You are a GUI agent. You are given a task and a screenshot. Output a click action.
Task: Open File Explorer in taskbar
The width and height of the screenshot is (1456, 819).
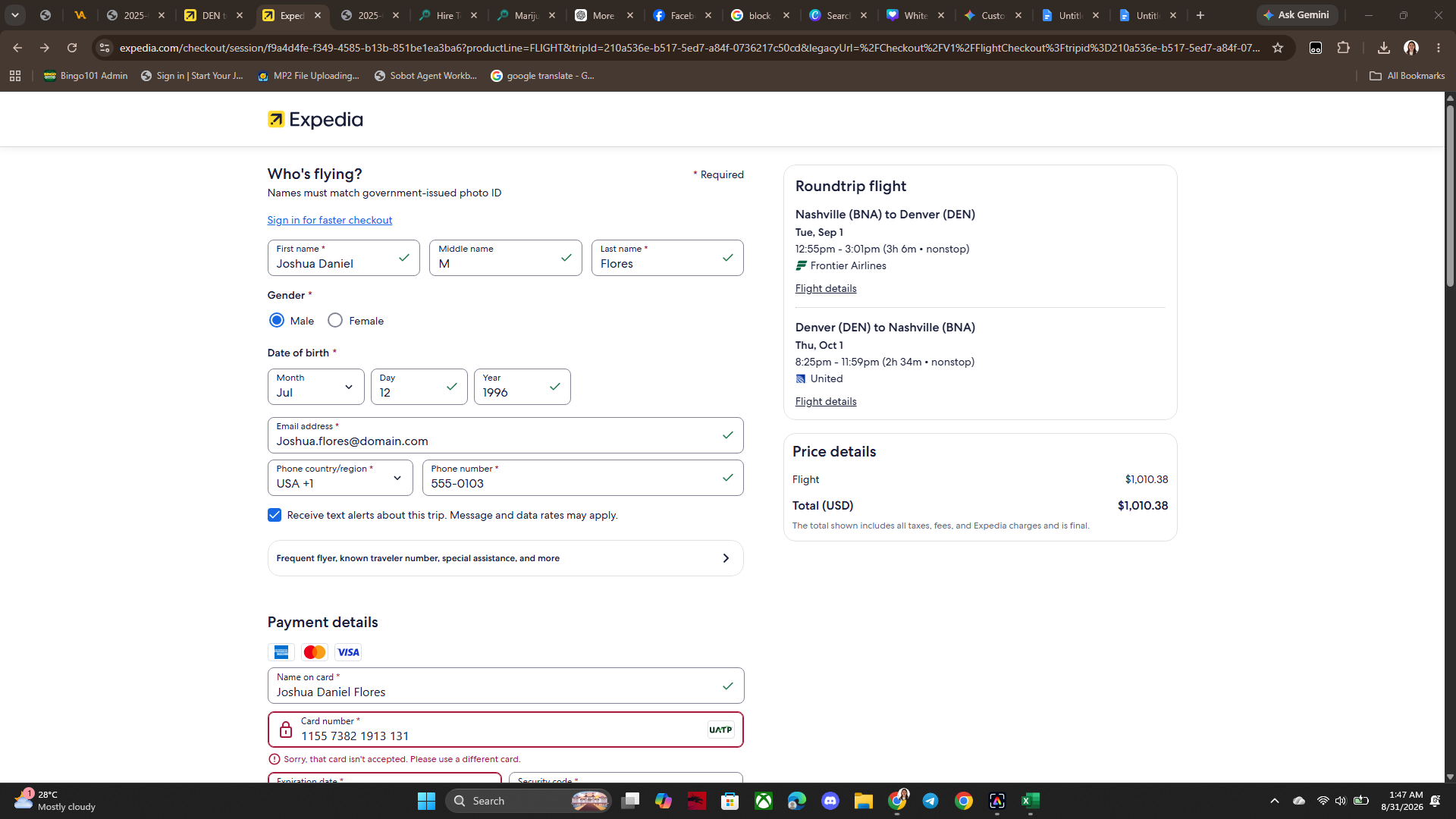864,801
